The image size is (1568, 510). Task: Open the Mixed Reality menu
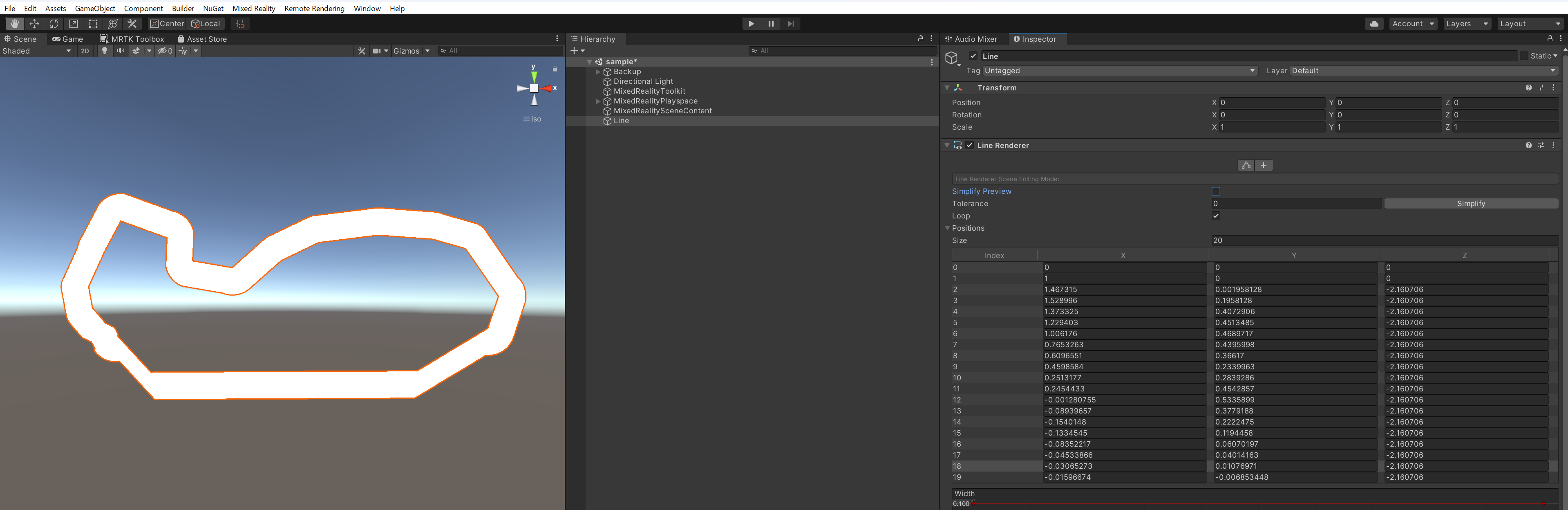[254, 8]
